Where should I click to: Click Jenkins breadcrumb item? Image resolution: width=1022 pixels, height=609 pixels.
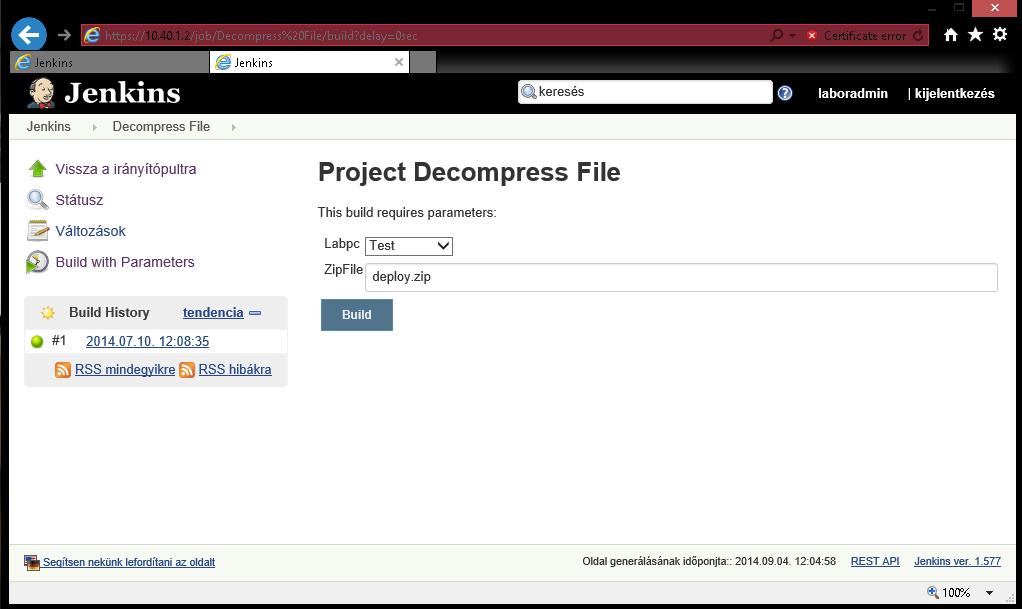(x=49, y=126)
